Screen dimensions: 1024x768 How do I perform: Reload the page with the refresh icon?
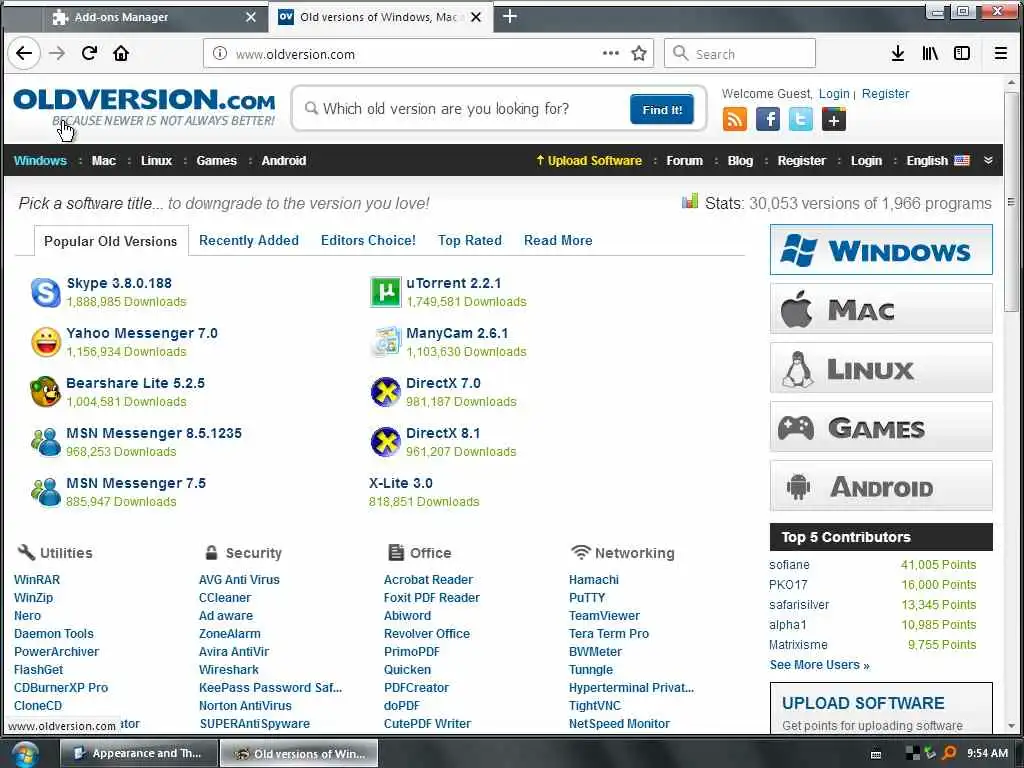click(x=89, y=53)
